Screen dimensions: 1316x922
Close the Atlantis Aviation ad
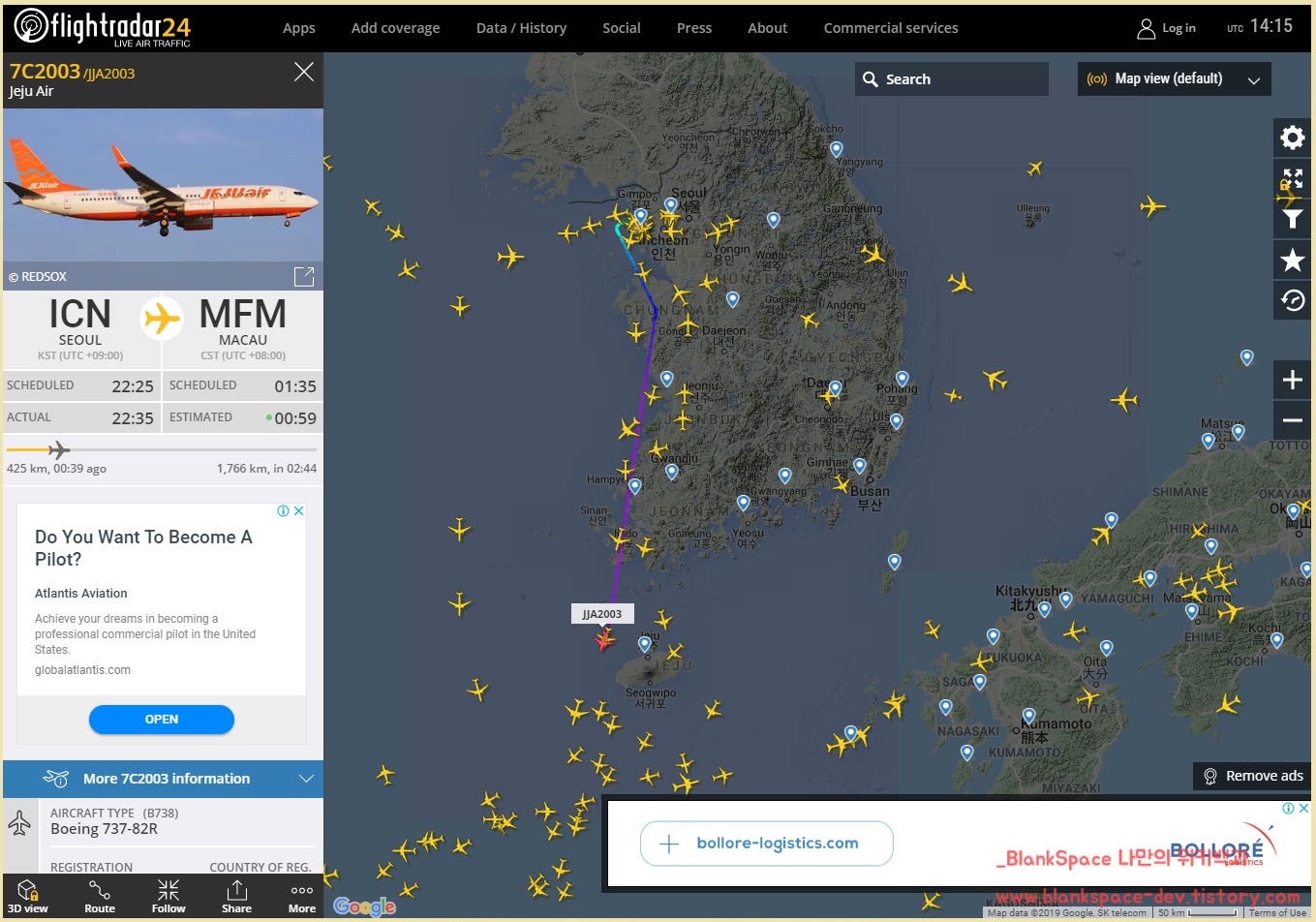pyautogui.click(x=299, y=511)
